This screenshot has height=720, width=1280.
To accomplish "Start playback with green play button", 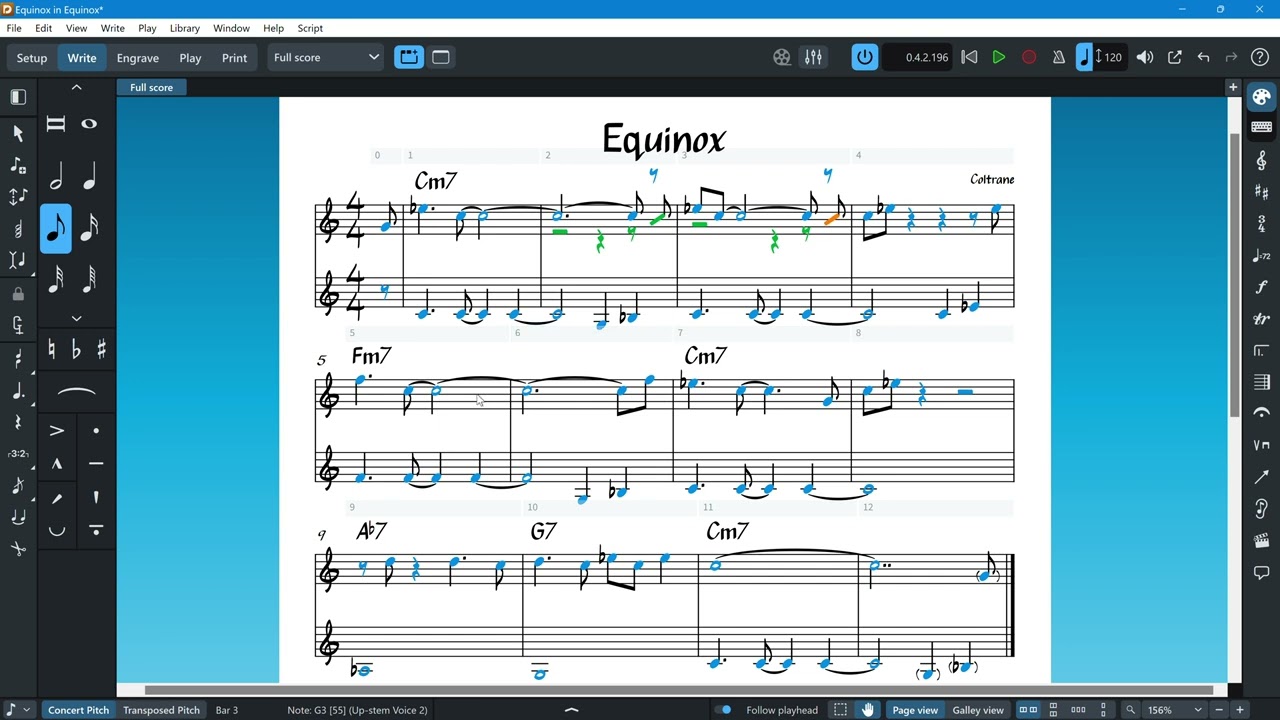I will coord(998,57).
